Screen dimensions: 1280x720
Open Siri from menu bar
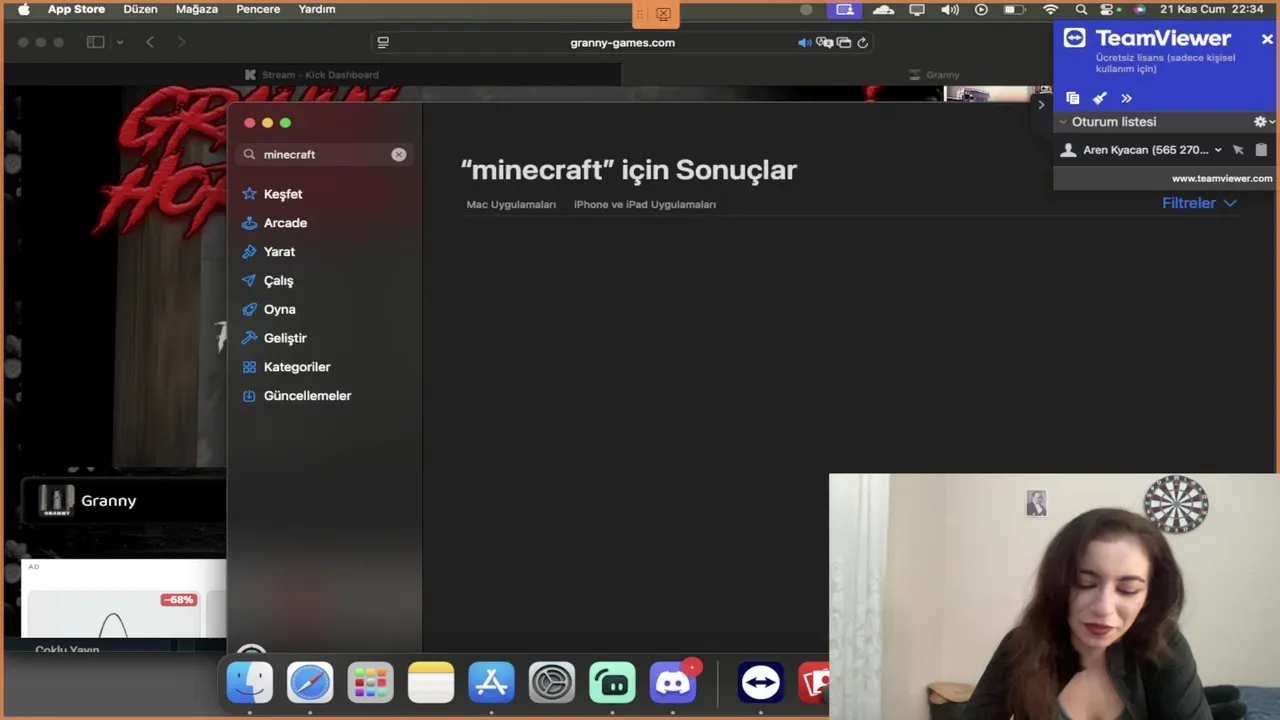[x=1139, y=9]
